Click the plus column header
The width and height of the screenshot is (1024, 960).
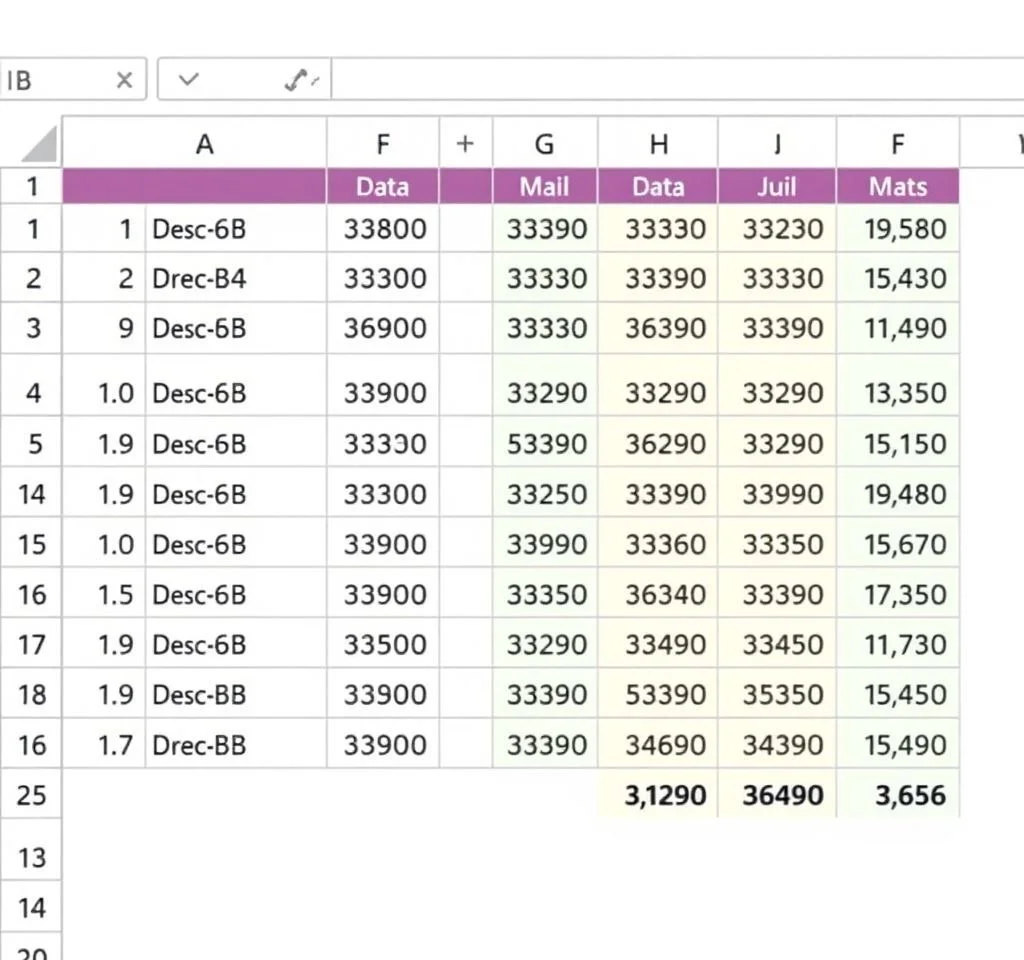pyautogui.click(x=465, y=144)
